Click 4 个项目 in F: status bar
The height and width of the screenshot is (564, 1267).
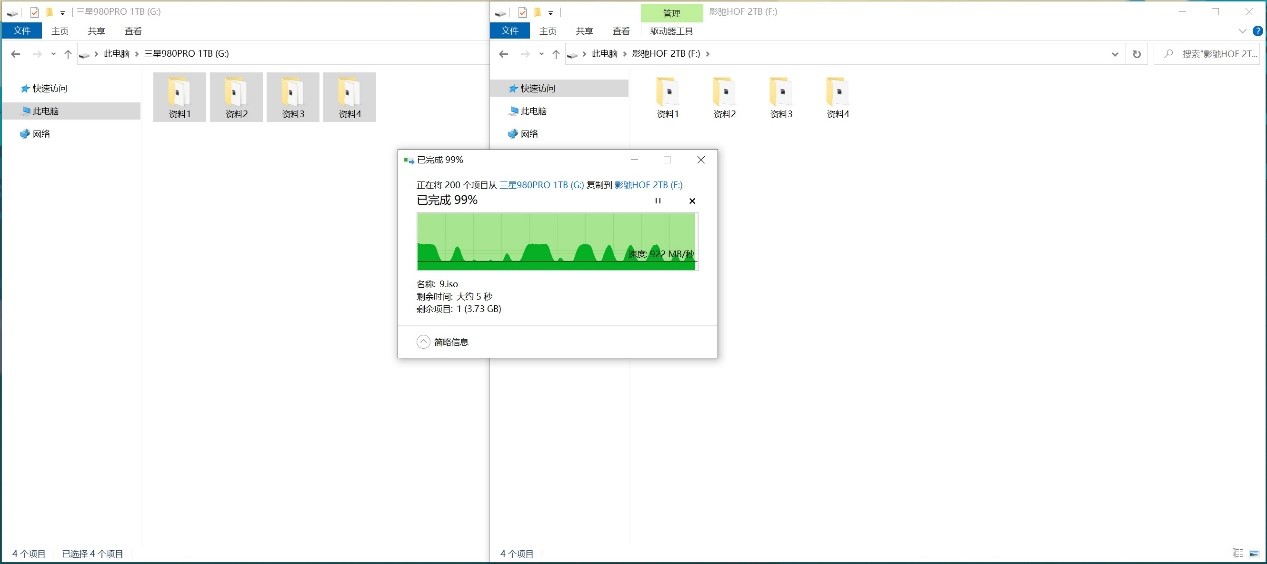[x=517, y=553]
